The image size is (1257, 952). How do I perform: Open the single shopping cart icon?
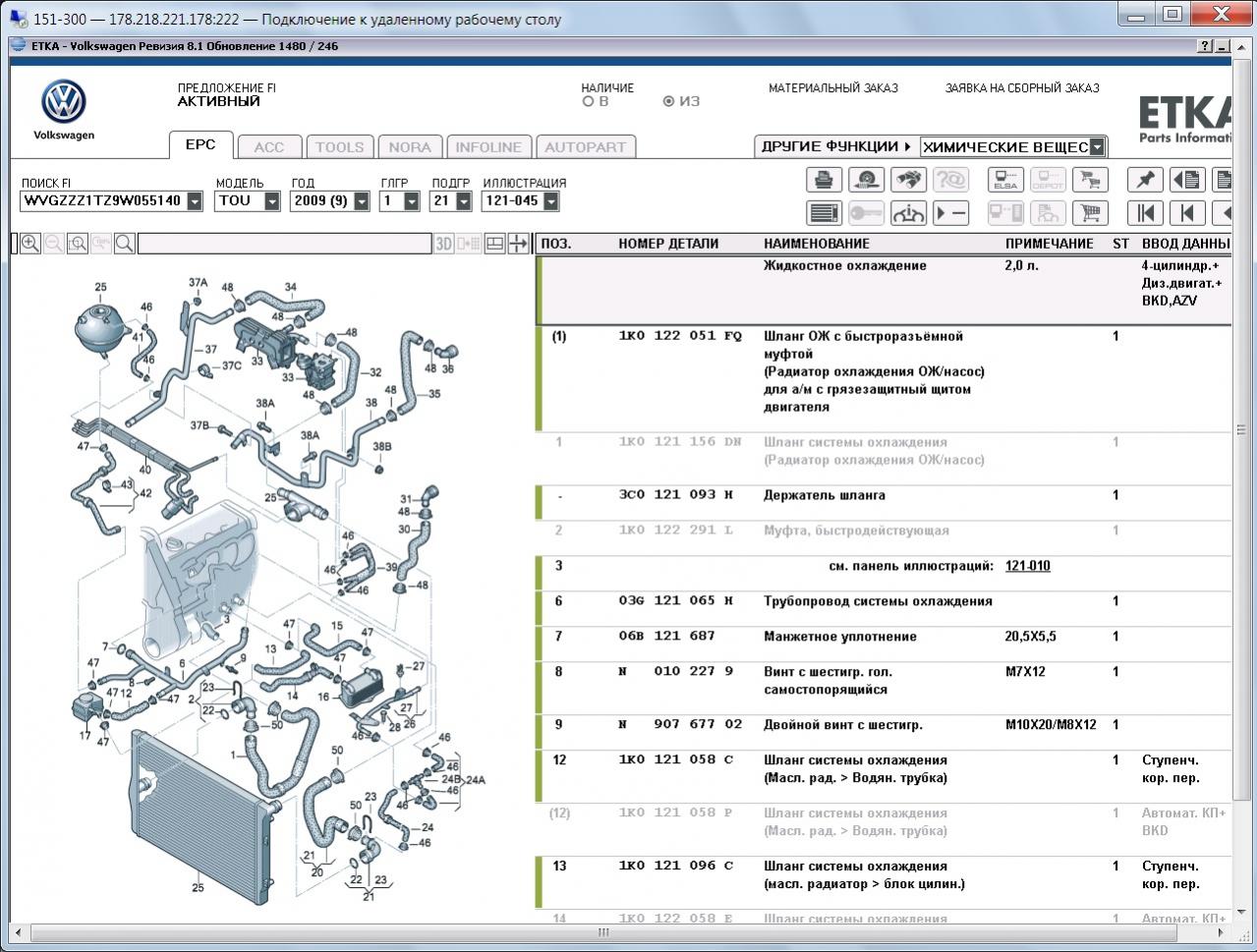coord(1090,212)
